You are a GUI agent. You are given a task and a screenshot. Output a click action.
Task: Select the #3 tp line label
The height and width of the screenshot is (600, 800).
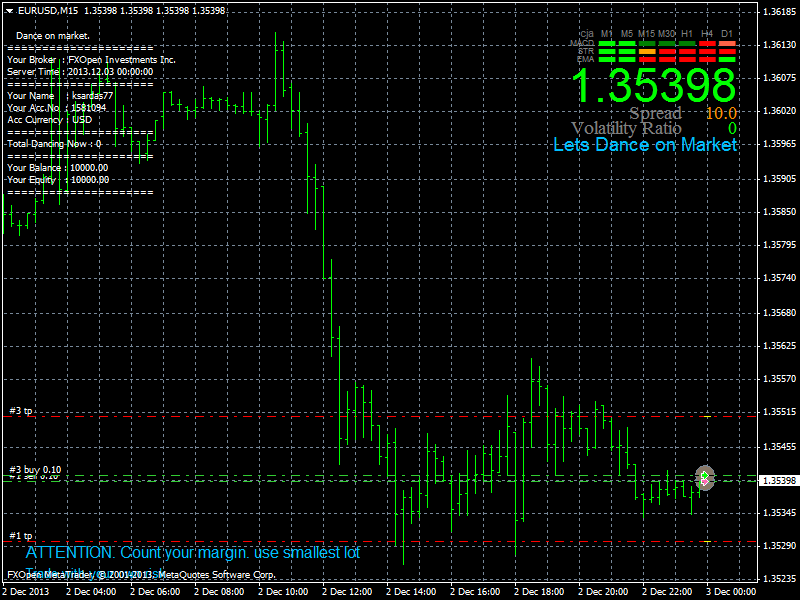(21, 411)
